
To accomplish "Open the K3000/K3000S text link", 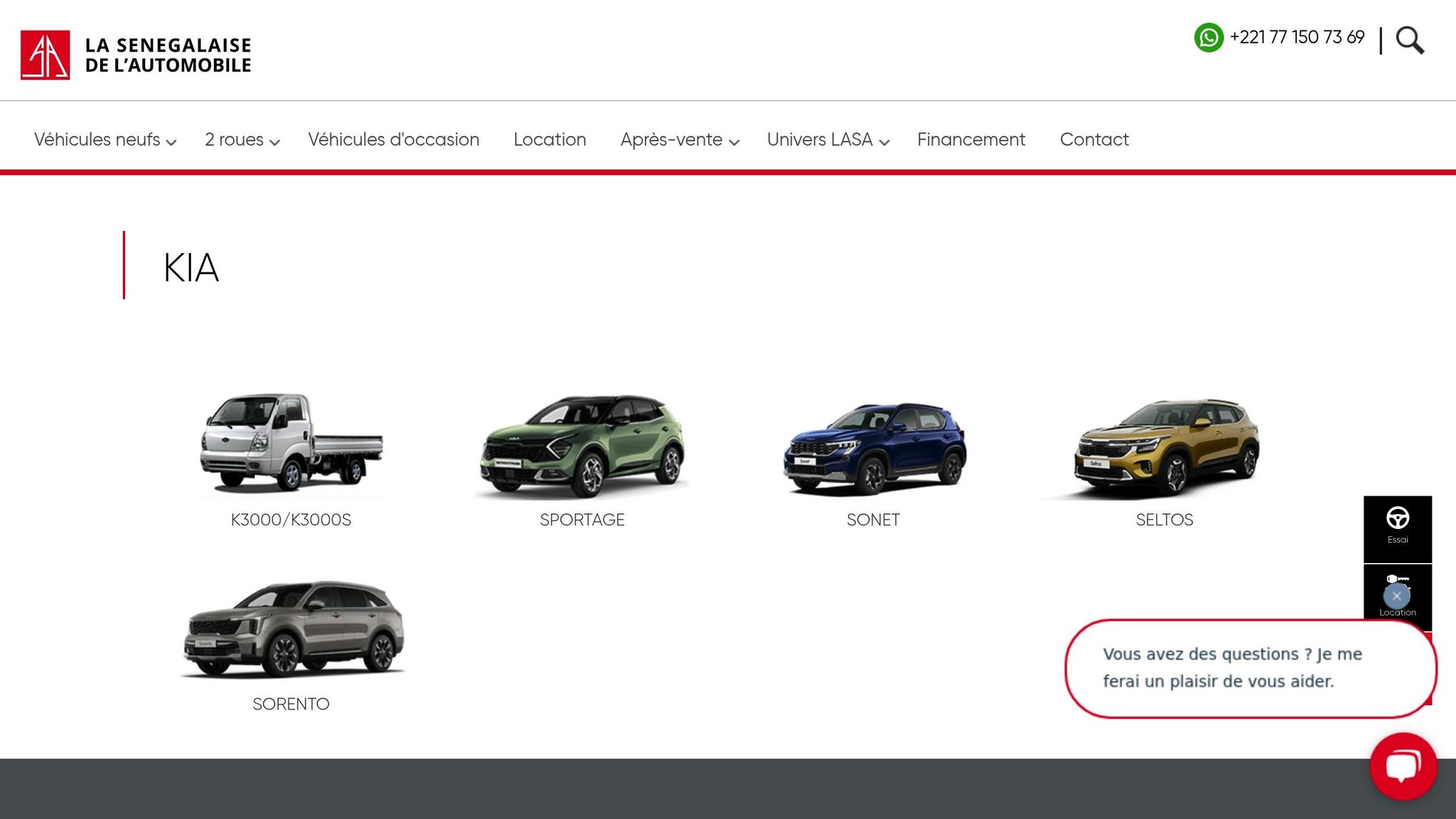I will point(291,520).
